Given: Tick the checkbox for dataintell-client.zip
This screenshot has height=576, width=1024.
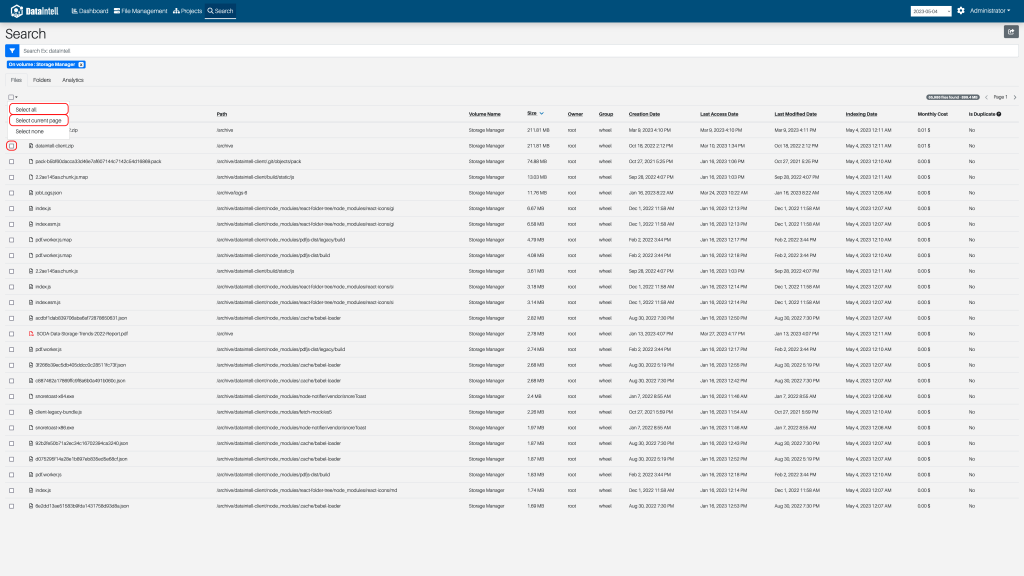Looking at the screenshot, I should 12,146.
